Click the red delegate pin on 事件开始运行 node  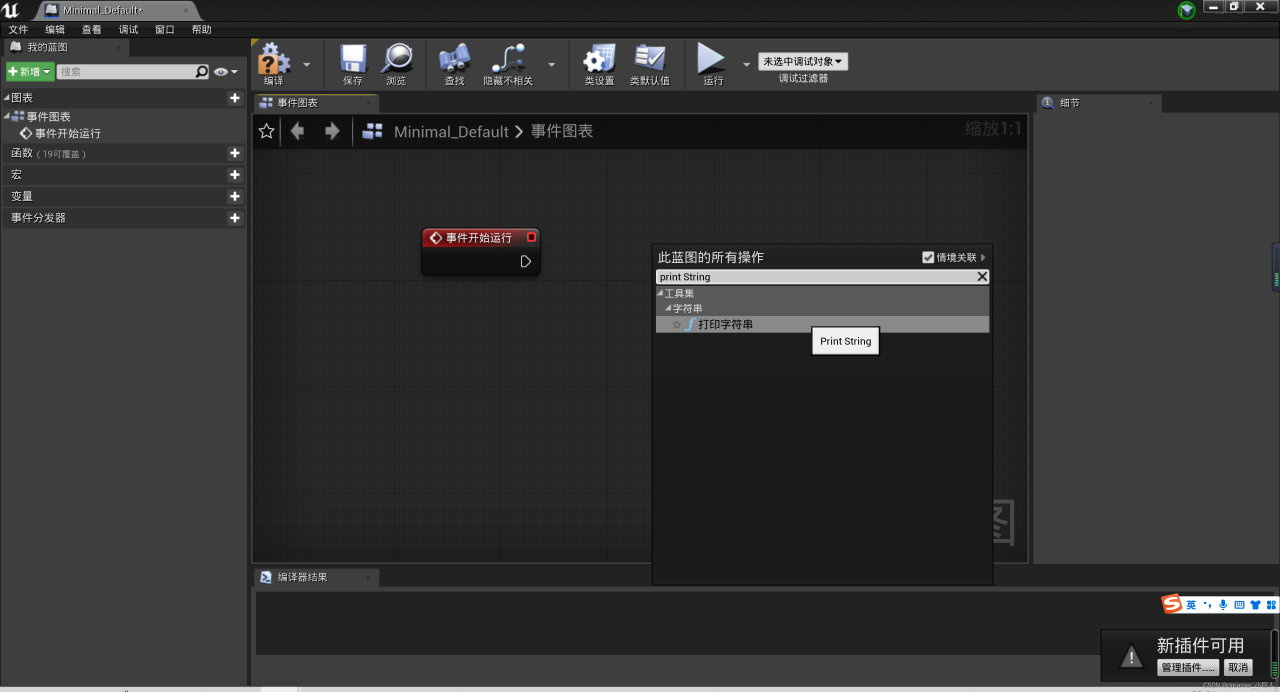coord(531,237)
